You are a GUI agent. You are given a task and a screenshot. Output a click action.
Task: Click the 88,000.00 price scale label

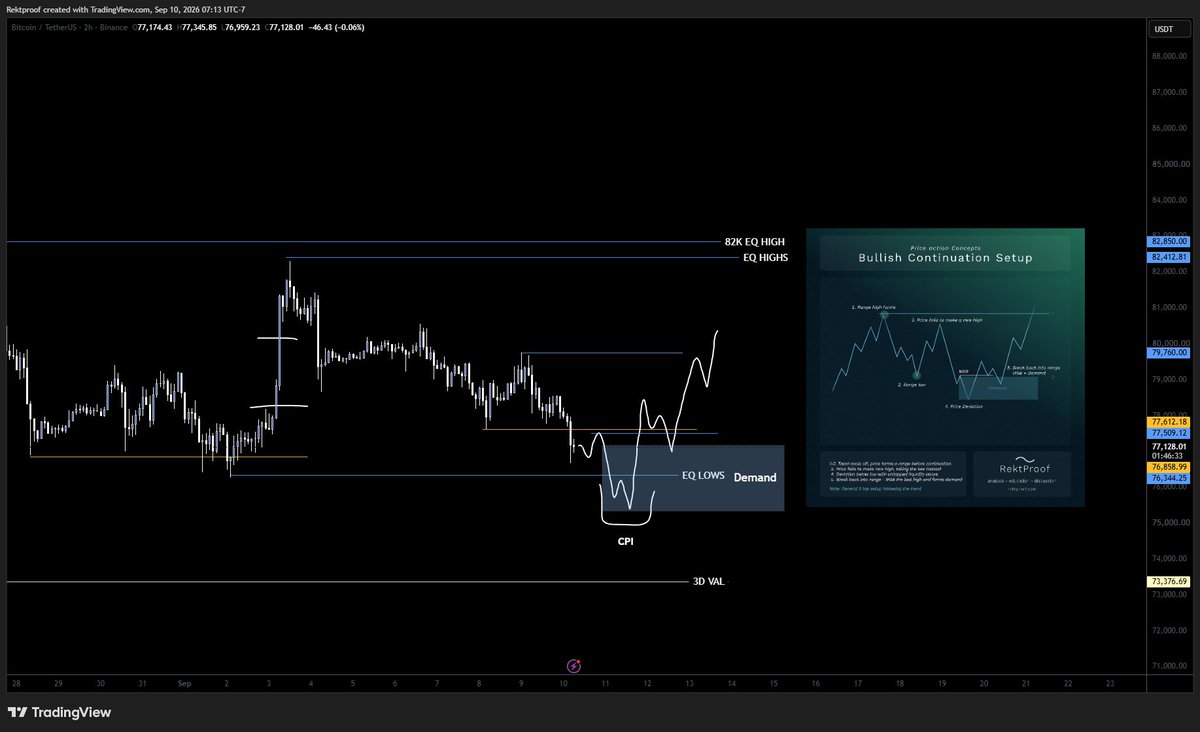click(1169, 56)
